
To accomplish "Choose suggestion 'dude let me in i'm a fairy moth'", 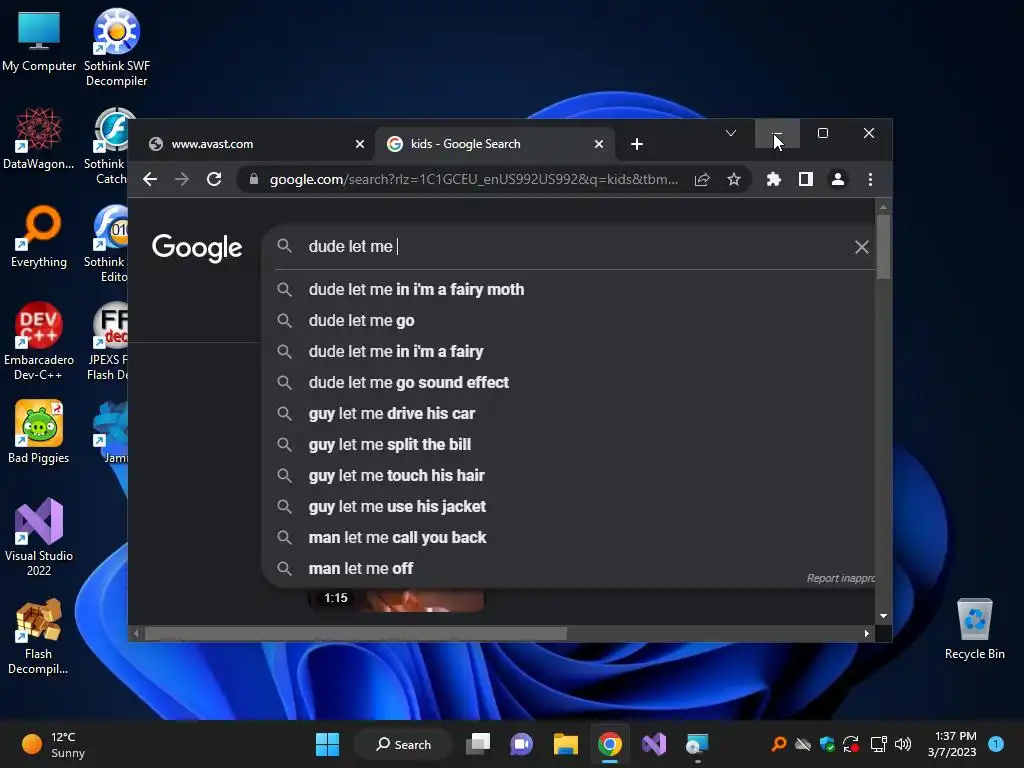I will 568,289.
